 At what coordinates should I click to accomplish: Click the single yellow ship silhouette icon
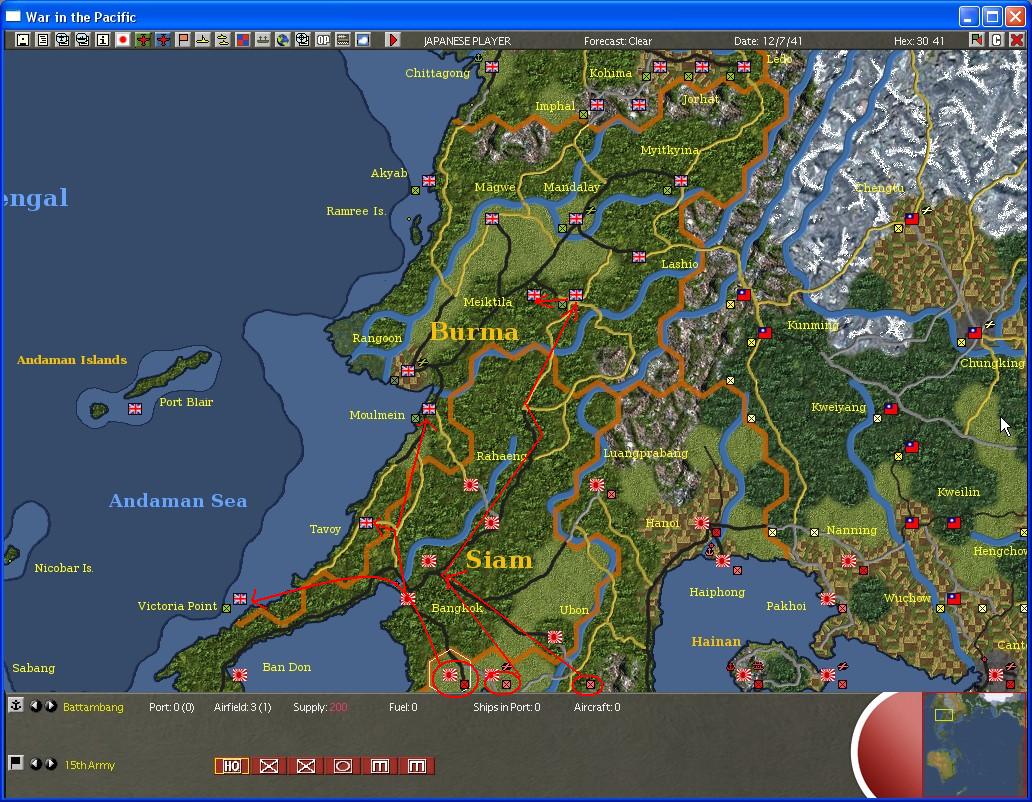203,40
